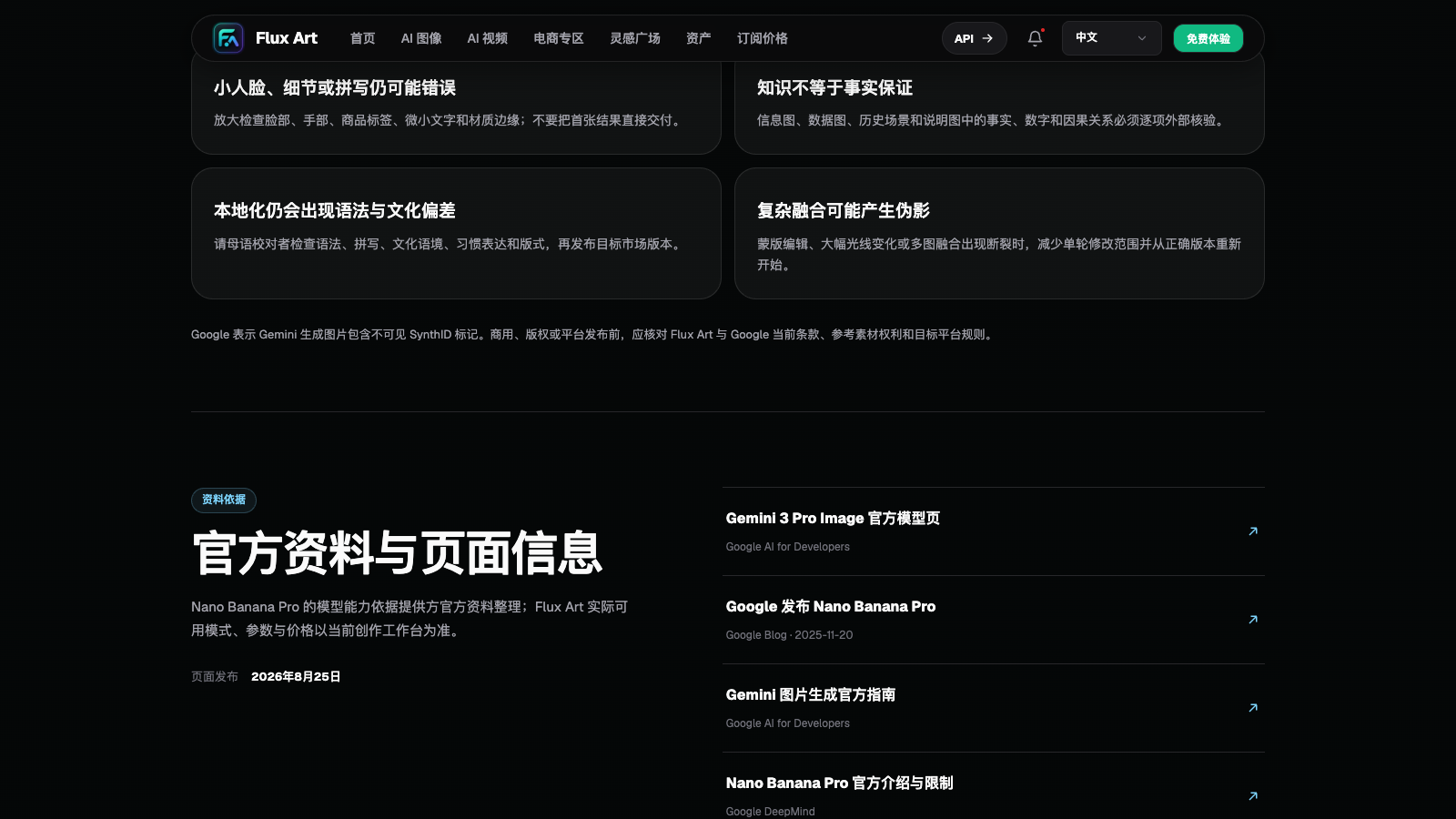
Task: Click the SynthID disclaimer paragraph
Action: pyautogui.click(x=593, y=335)
